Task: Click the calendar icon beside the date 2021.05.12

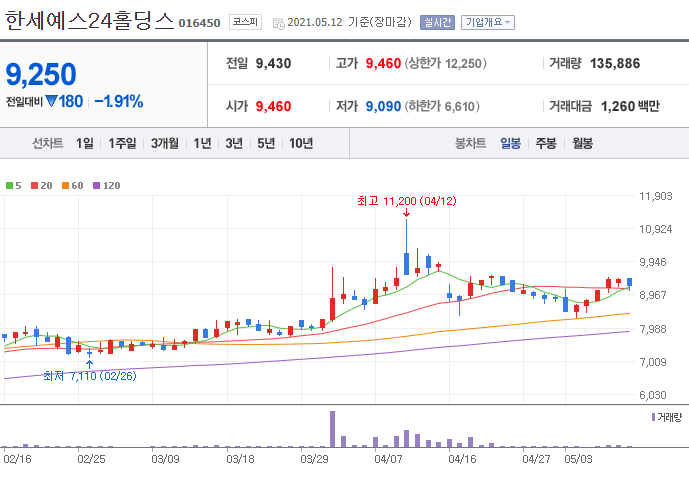Action: click(x=278, y=23)
